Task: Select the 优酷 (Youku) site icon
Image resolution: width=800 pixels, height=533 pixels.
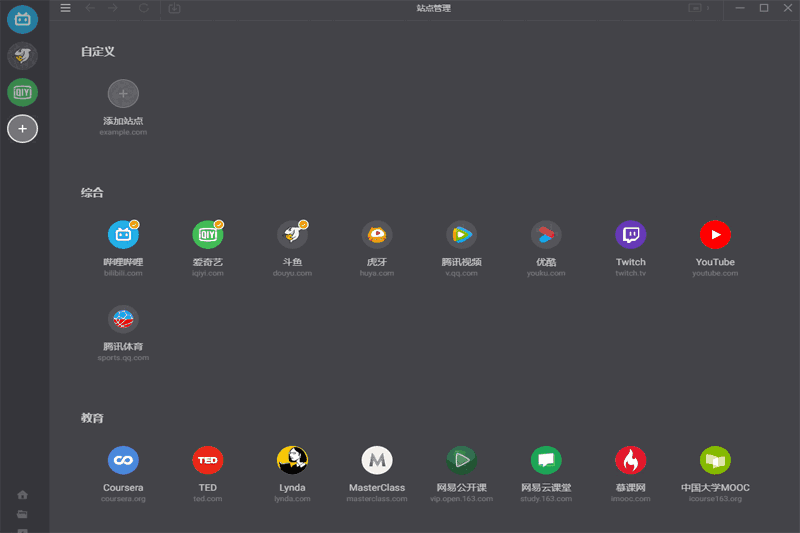Action: [546, 235]
